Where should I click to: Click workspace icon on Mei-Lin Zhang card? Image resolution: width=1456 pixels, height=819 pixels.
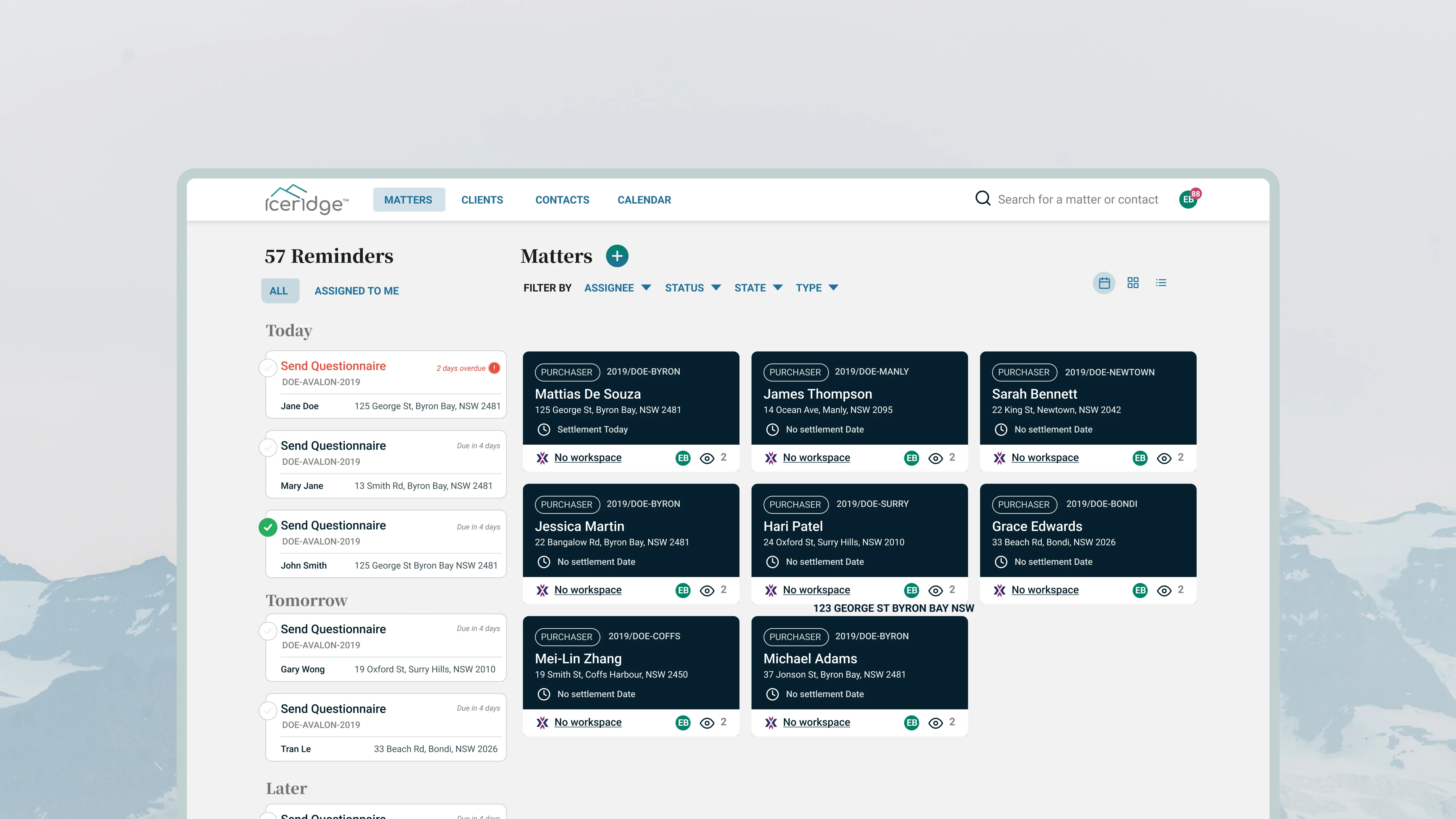click(543, 722)
